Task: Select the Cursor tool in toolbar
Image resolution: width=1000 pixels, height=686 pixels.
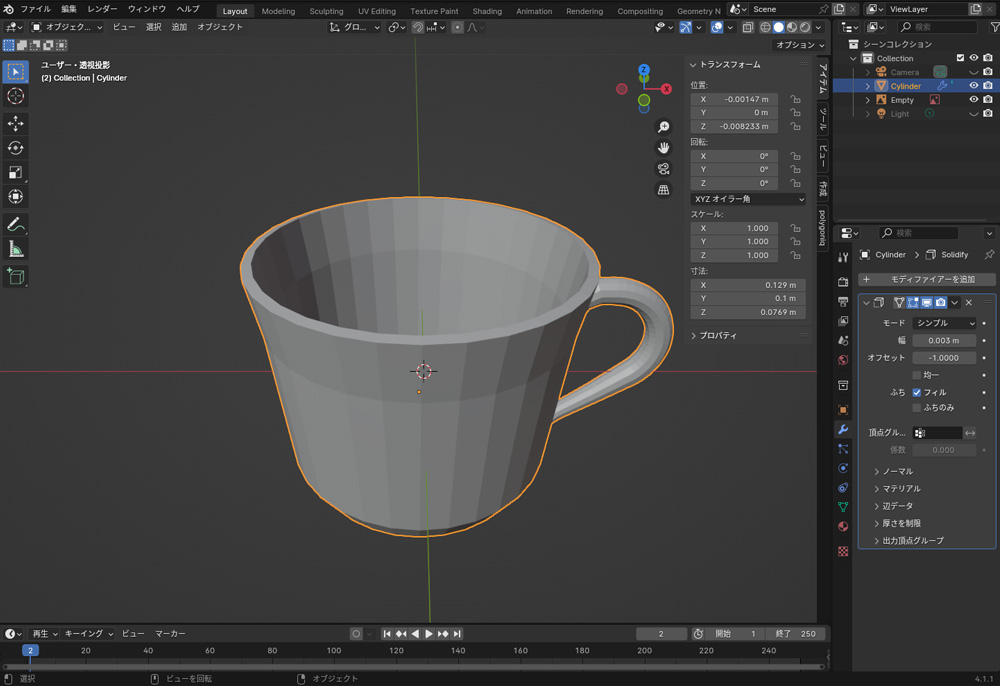Action: [x=16, y=96]
